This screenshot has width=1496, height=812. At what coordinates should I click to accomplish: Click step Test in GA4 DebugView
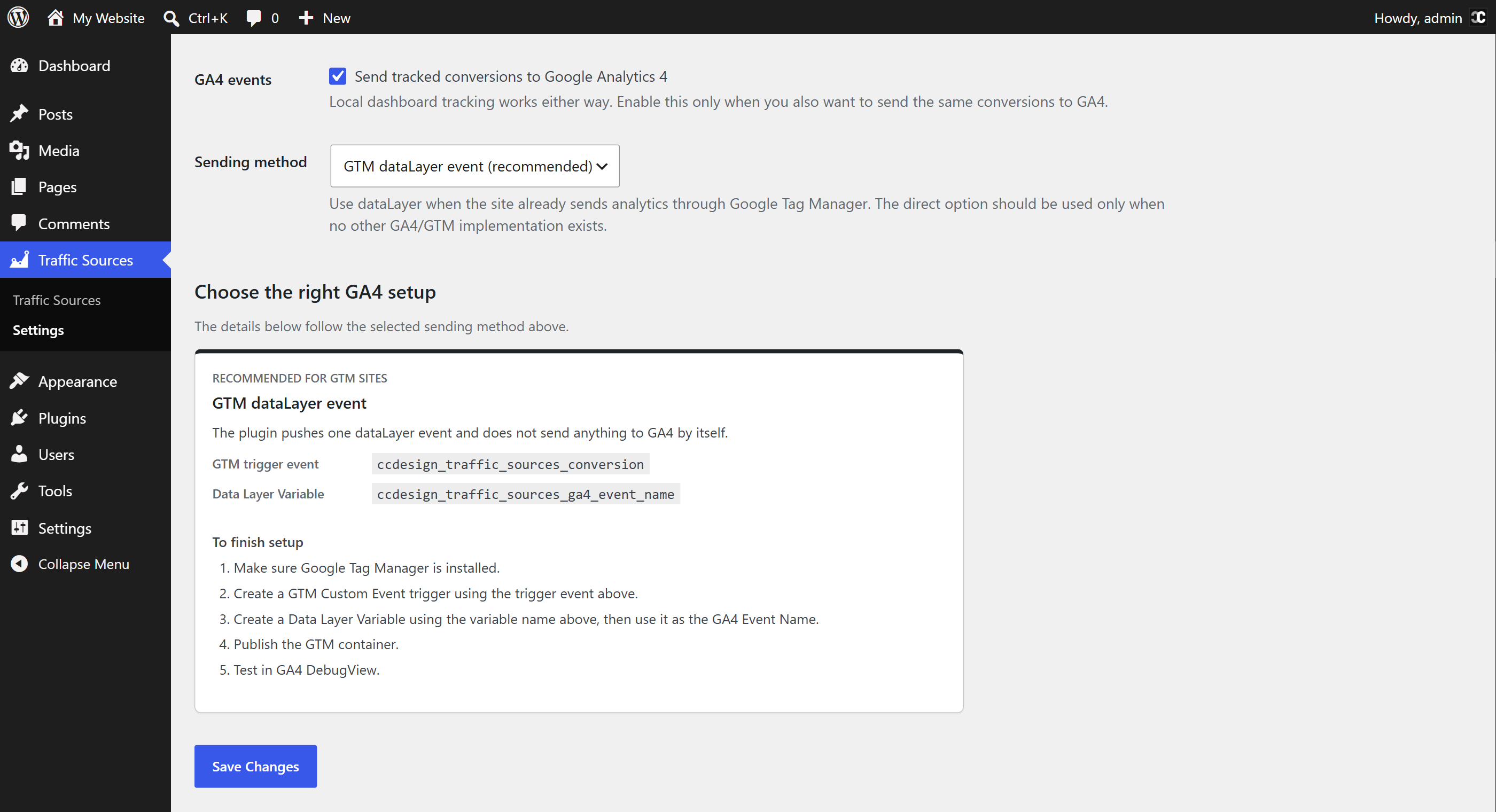click(x=307, y=670)
